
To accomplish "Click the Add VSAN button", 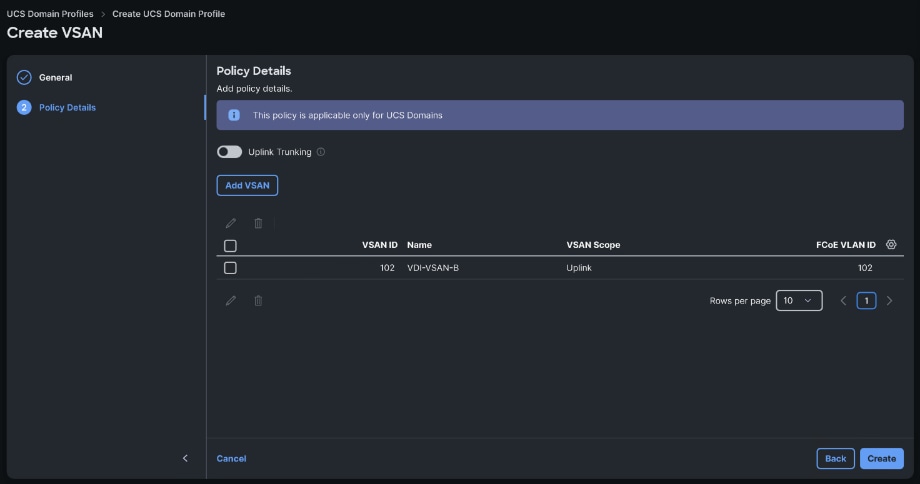I will click(x=247, y=185).
